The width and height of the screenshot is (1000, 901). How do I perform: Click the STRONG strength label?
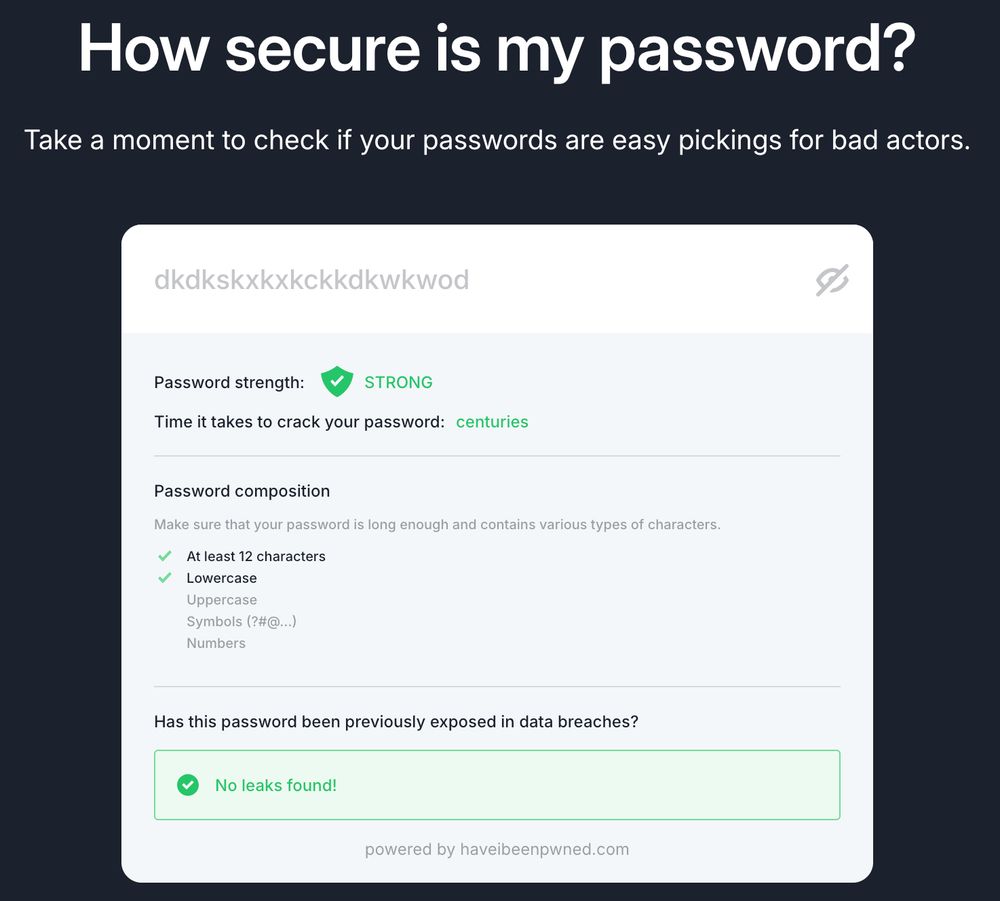398,382
